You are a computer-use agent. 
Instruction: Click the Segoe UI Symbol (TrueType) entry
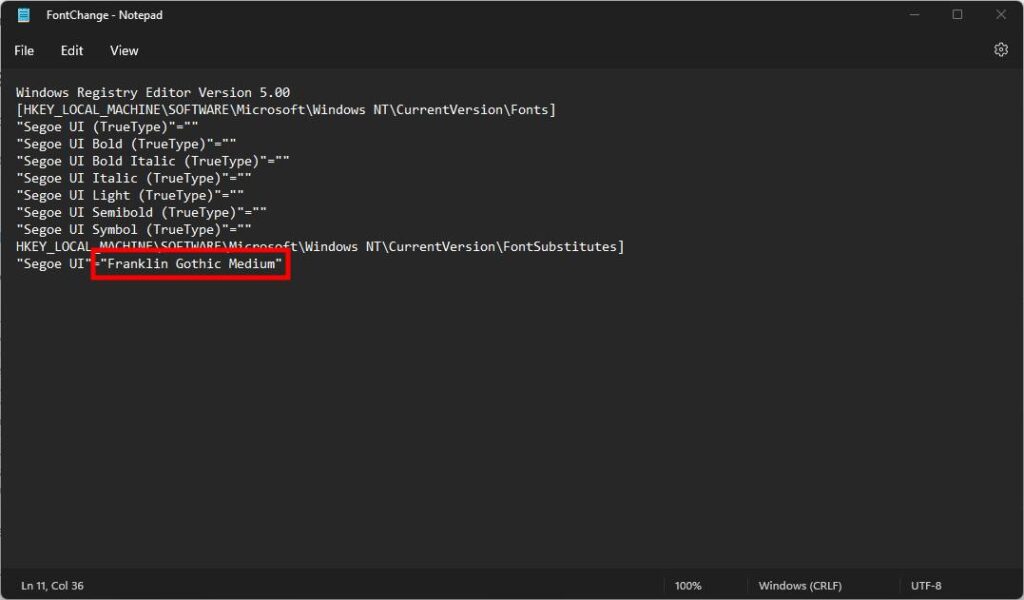pos(136,229)
